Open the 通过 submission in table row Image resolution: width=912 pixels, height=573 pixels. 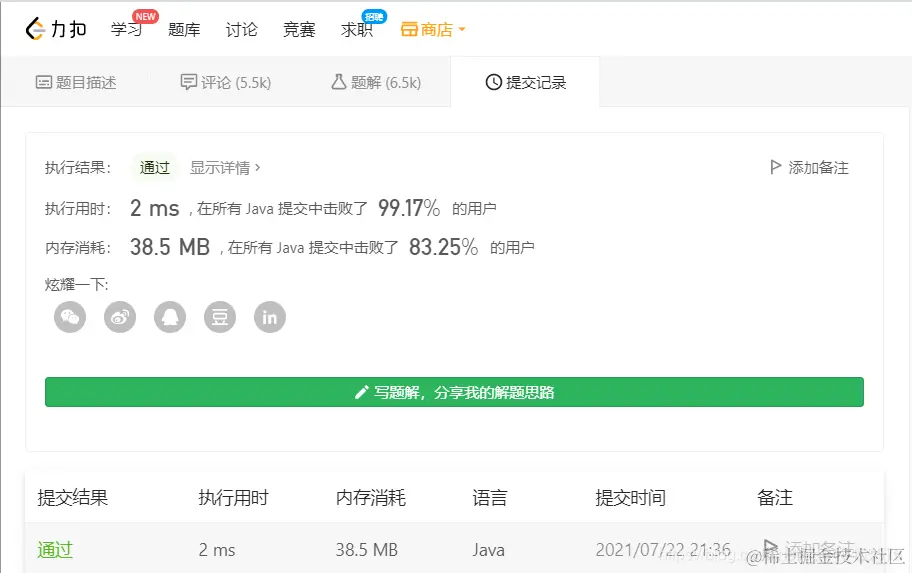[55, 550]
